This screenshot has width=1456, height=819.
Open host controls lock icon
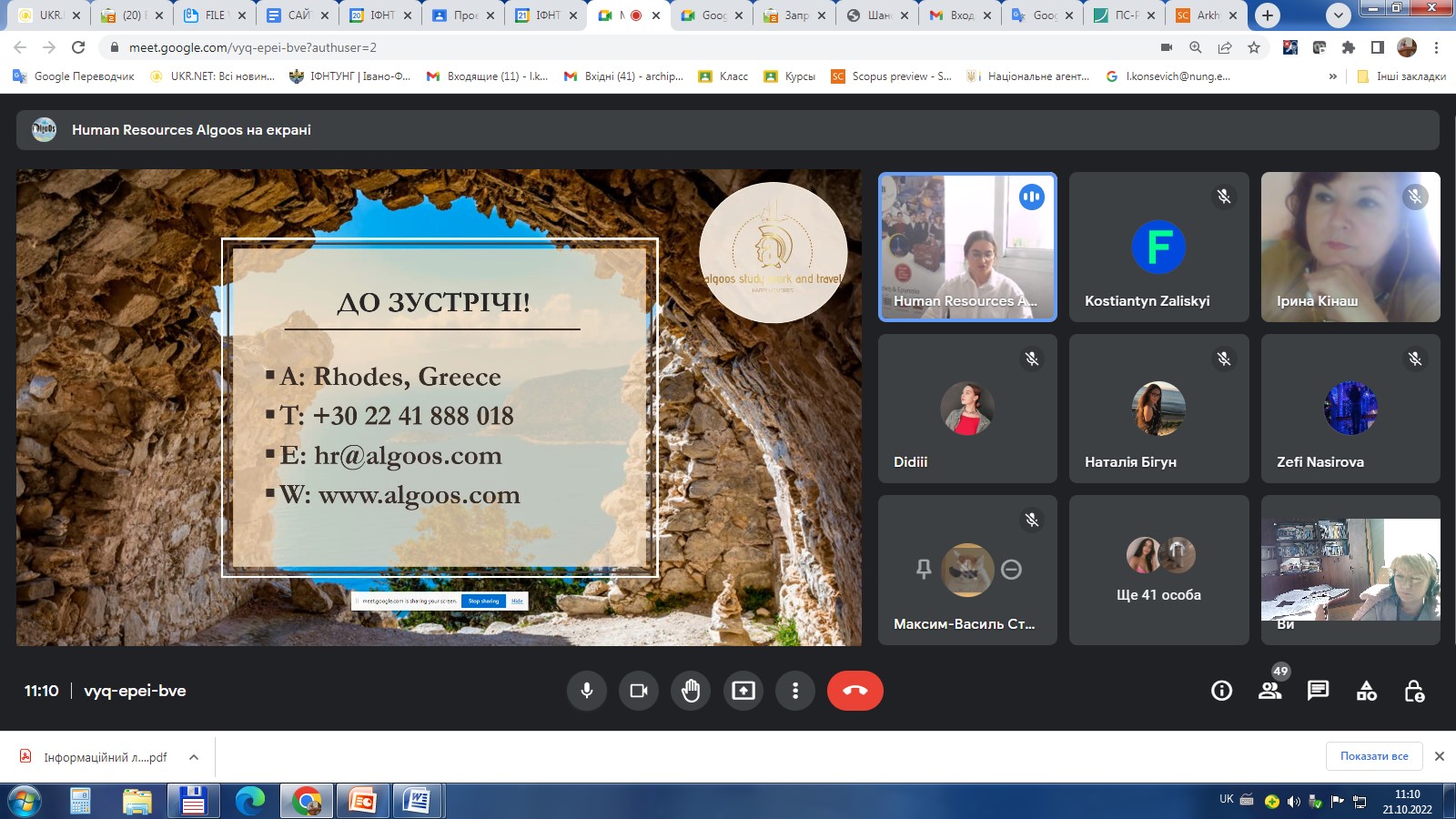point(1414,691)
